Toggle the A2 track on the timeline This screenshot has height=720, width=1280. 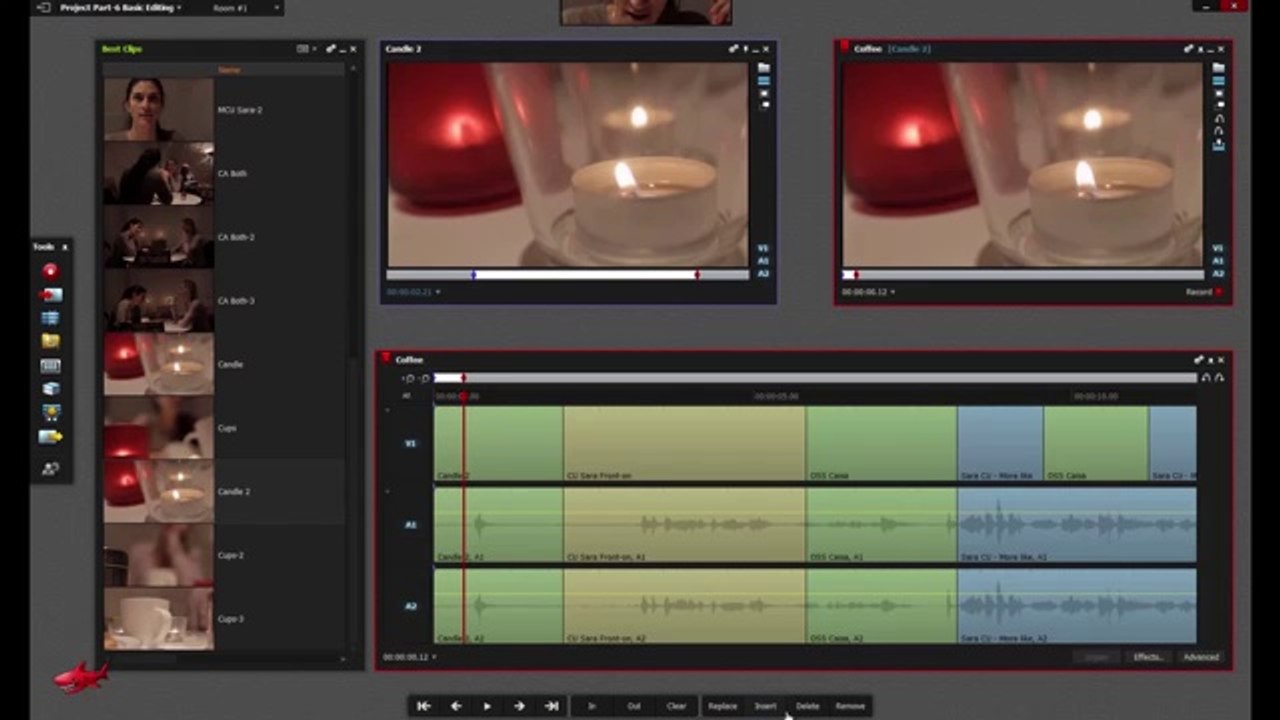pyautogui.click(x=410, y=606)
